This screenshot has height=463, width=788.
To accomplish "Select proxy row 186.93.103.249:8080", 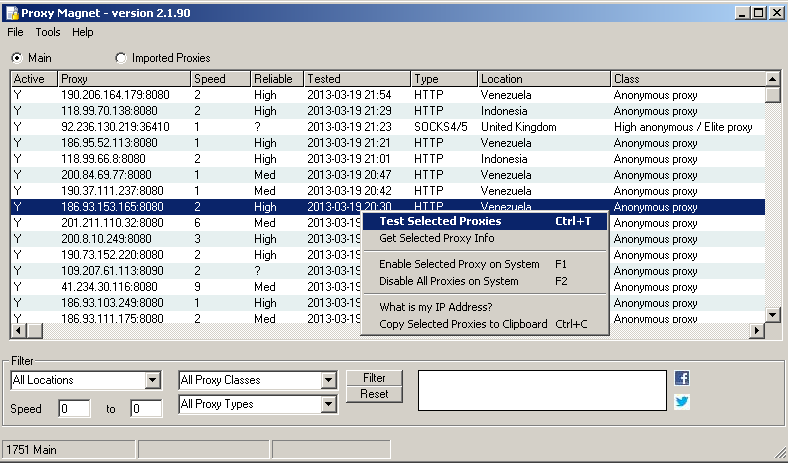I will 186,303.
